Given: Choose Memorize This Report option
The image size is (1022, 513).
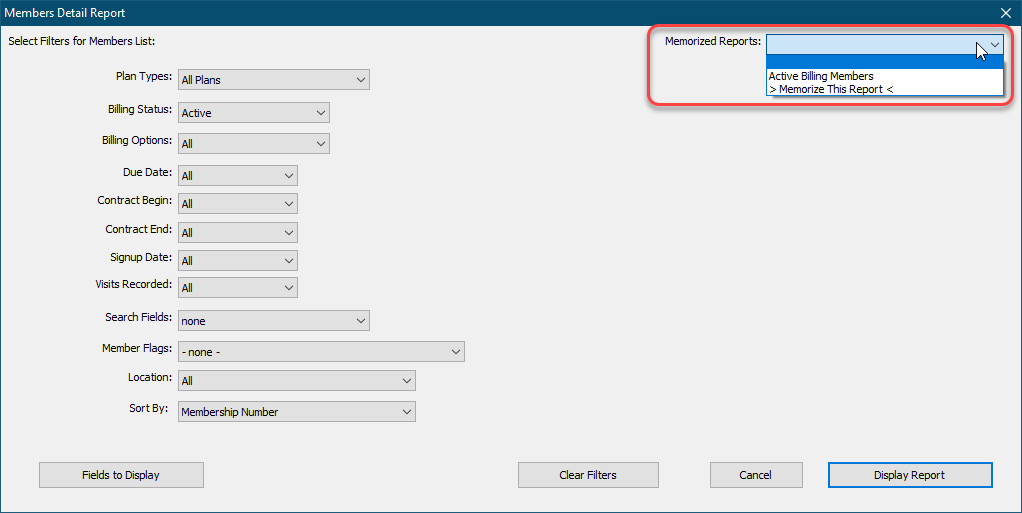Looking at the screenshot, I should point(830,89).
